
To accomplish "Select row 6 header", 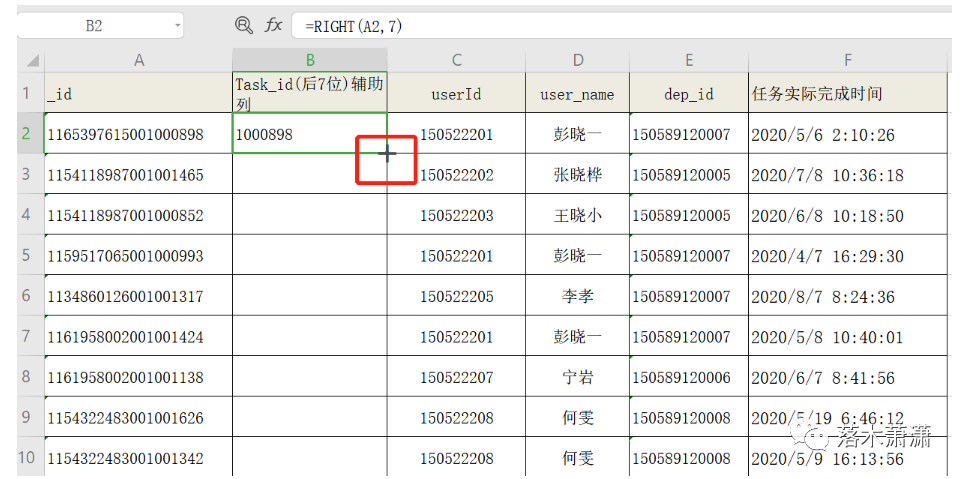I will point(31,295).
